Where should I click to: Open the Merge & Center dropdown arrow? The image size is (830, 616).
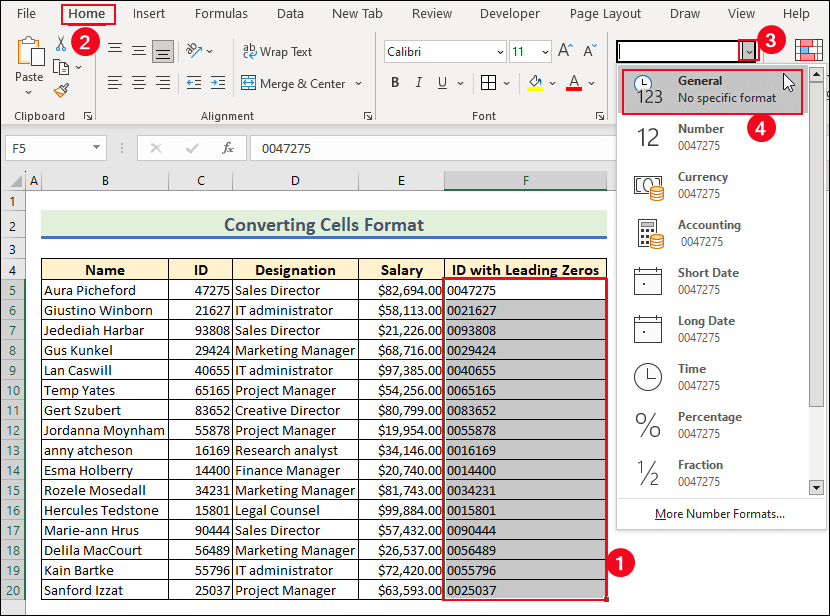pos(356,84)
